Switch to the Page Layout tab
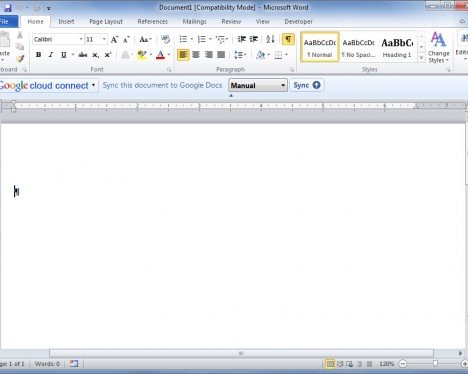The width and height of the screenshot is (468, 374). (106, 22)
